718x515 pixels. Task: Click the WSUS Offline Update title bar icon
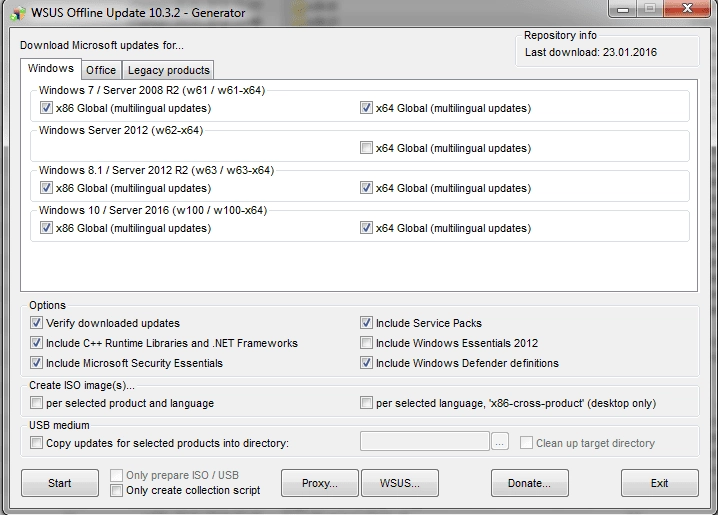point(17,14)
